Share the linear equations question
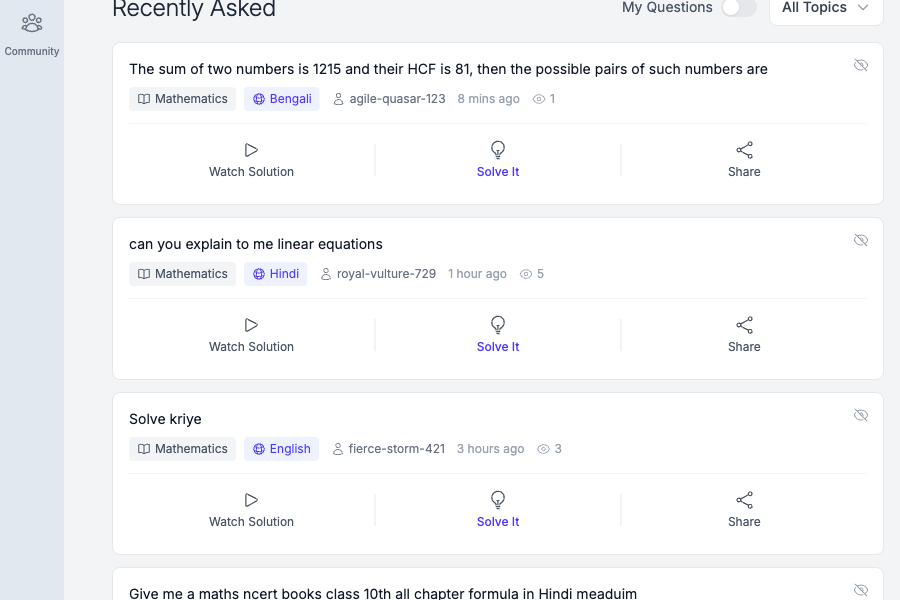The width and height of the screenshot is (900, 600). [x=744, y=325]
